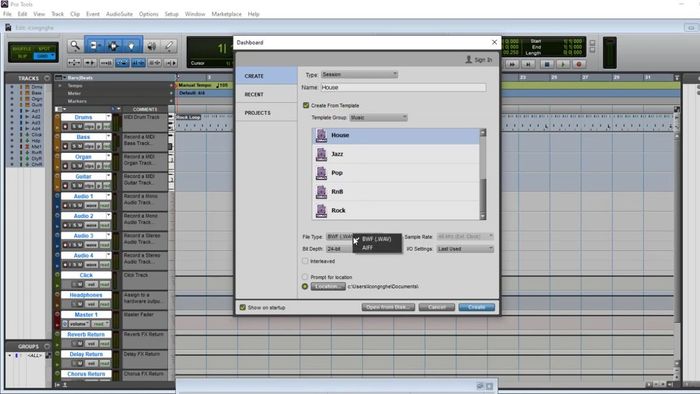700x394 pixels.
Task: Open the Sample Rate dropdown
Action: (x=465, y=236)
